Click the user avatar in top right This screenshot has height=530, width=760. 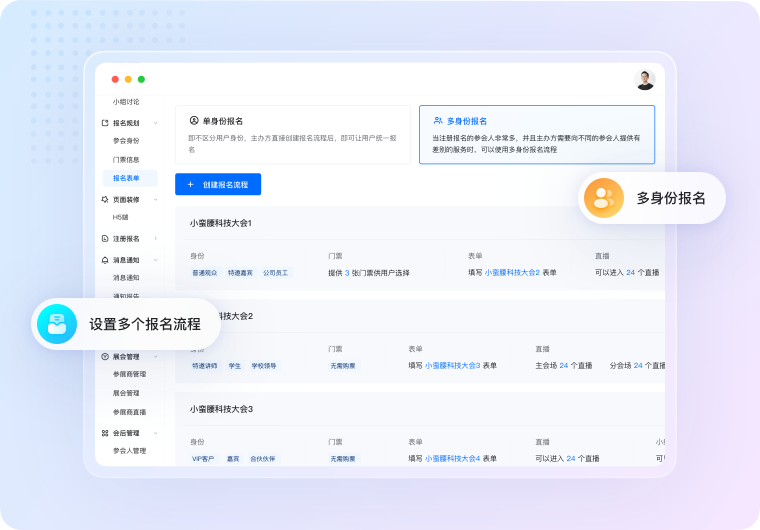(x=645, y=80)
